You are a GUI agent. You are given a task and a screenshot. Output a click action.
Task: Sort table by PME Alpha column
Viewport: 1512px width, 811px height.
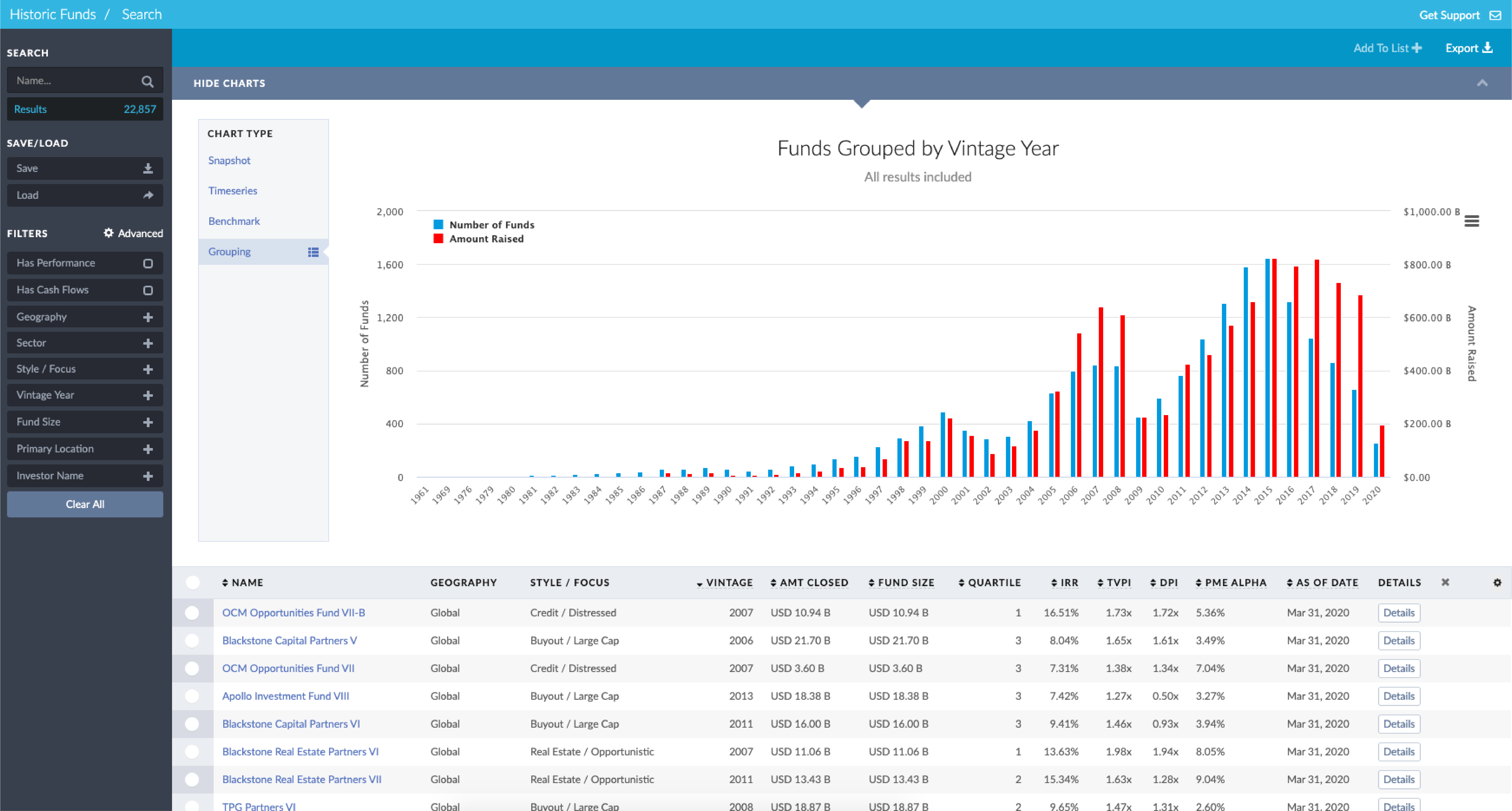coord(1231,583)
